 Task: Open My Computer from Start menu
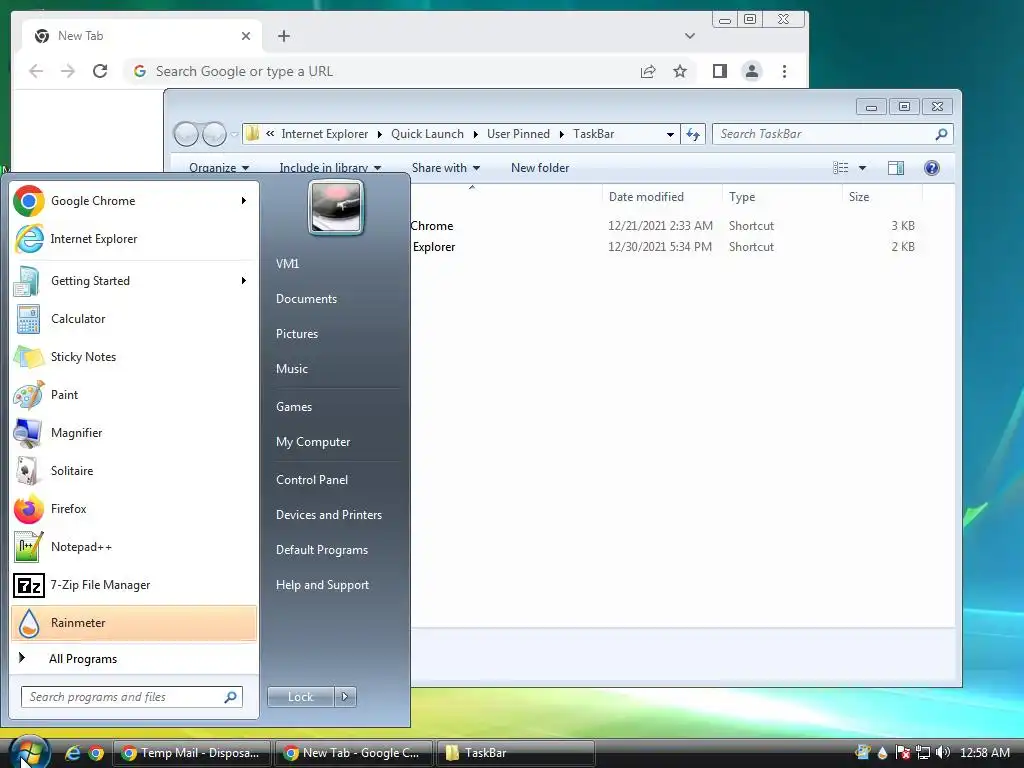tap(313, 442)
